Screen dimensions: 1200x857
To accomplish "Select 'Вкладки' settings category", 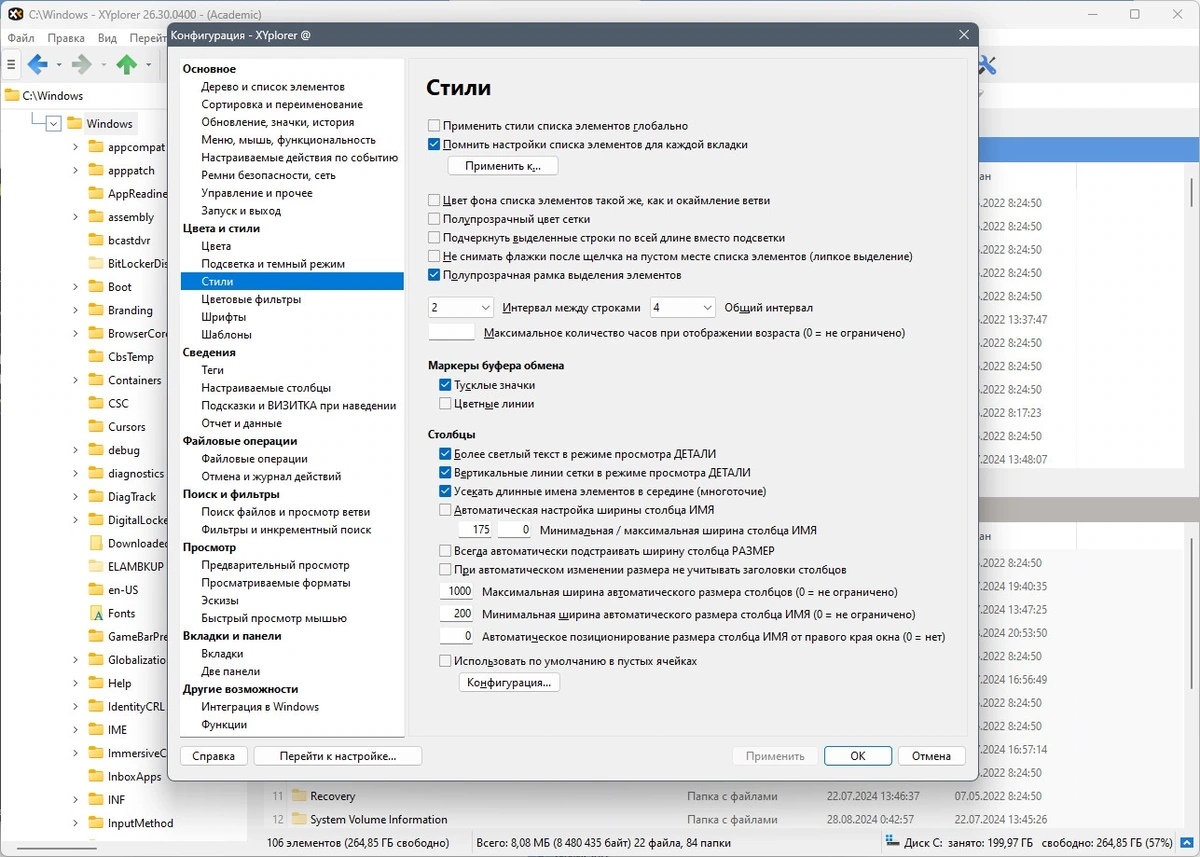I will (222, 654).
